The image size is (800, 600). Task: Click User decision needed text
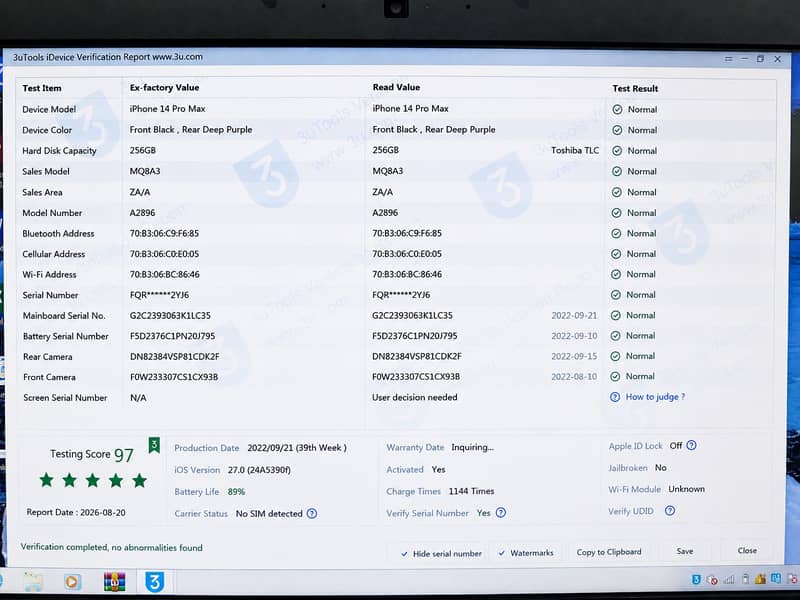[x=415, y=397]
